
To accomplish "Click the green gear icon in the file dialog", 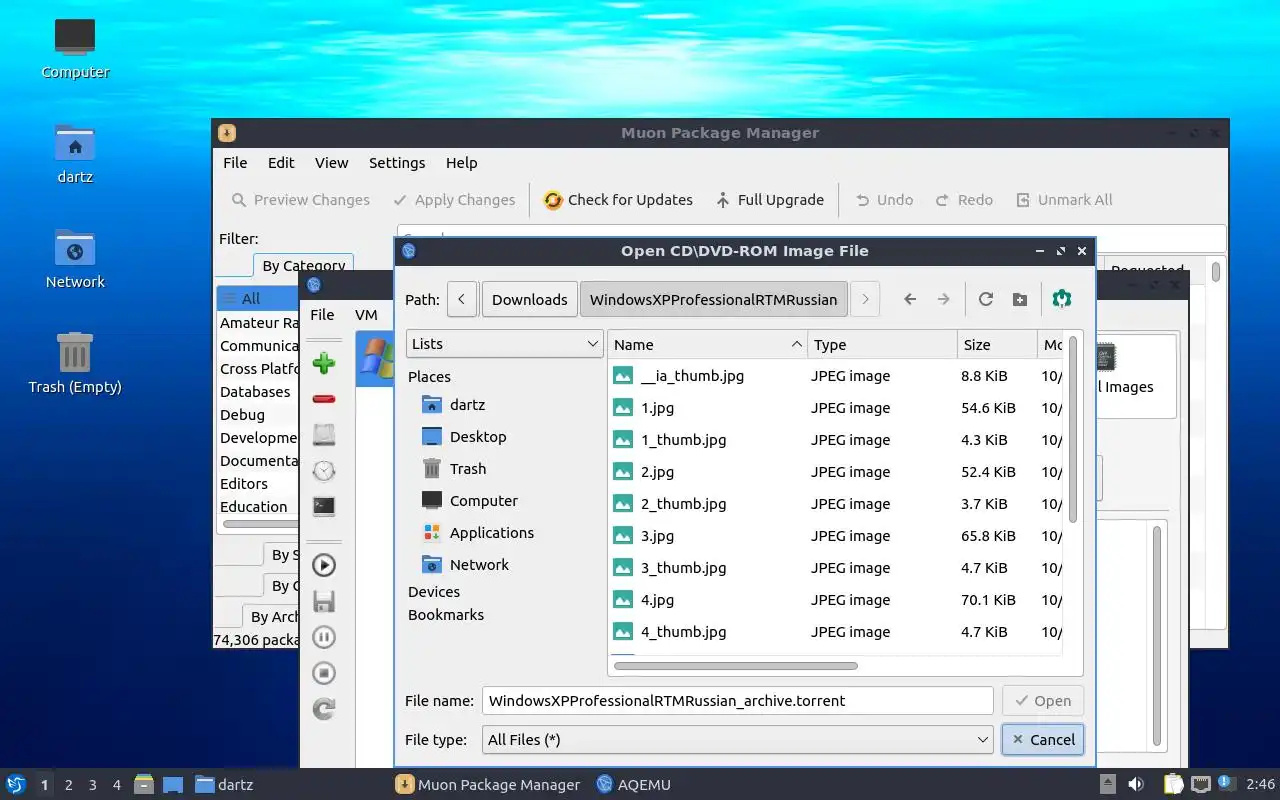I will click(x=1062, y=298).
